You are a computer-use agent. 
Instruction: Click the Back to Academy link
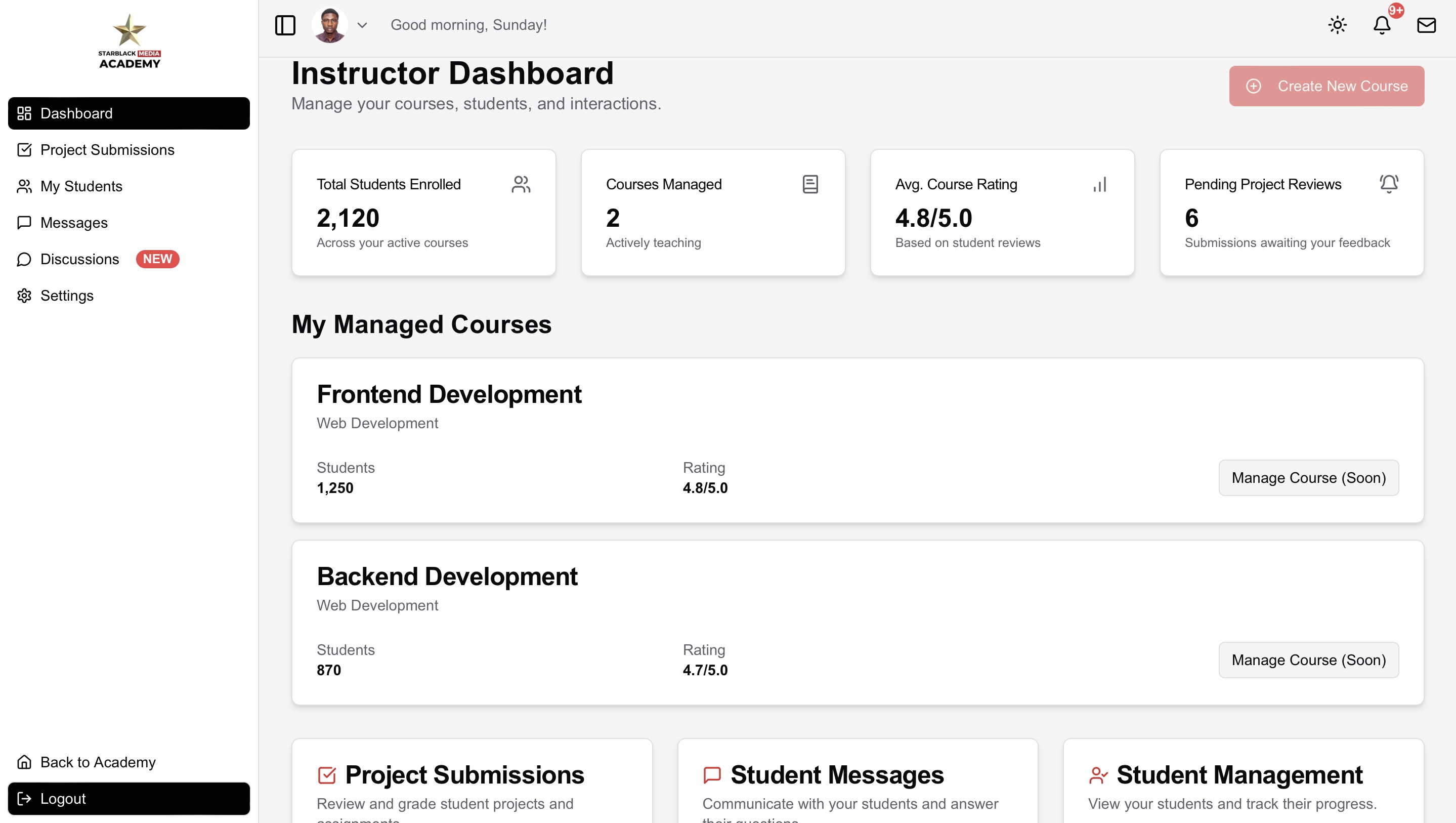pyautogui.click(x=98, y=762)
